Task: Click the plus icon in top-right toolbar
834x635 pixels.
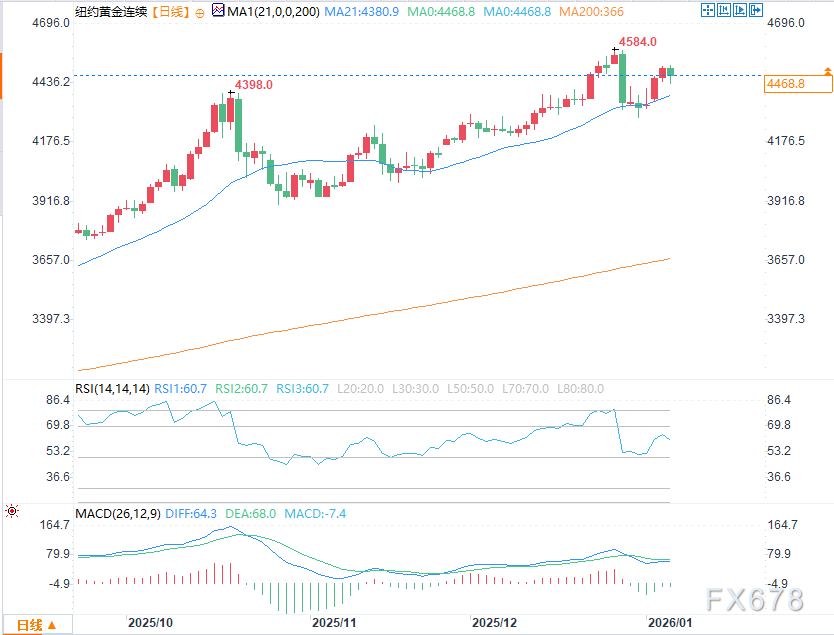Action: pyautogui.click(x=742, y=11)
